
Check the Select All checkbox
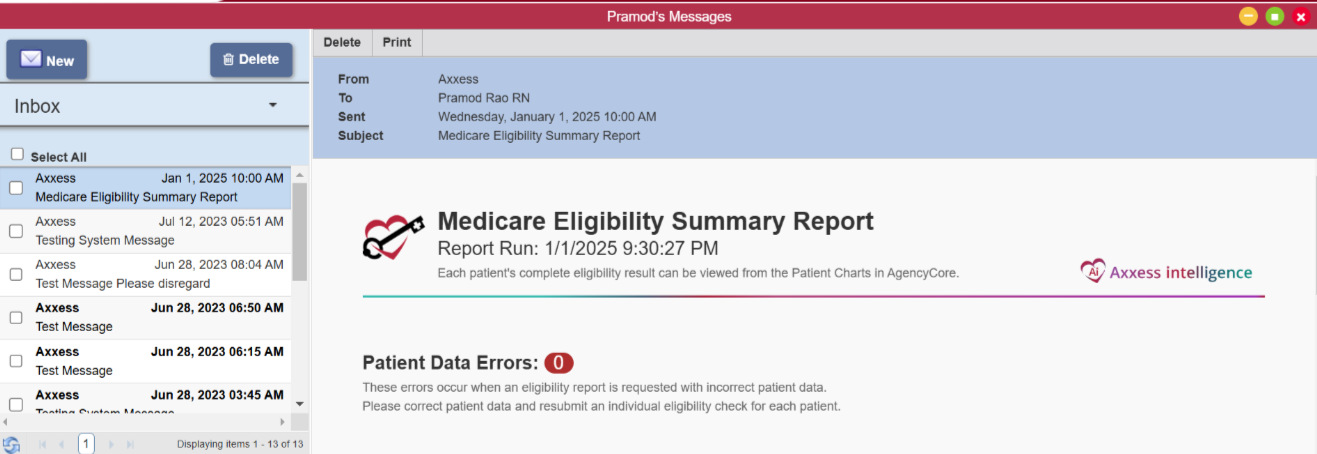click(x=17, y=154)
